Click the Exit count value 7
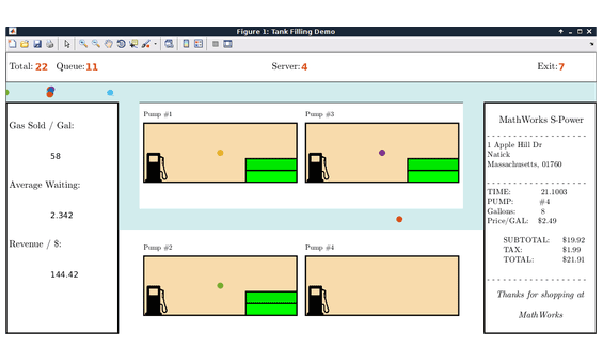Screen dimensions: 601x361 click(x=561, y=67)
